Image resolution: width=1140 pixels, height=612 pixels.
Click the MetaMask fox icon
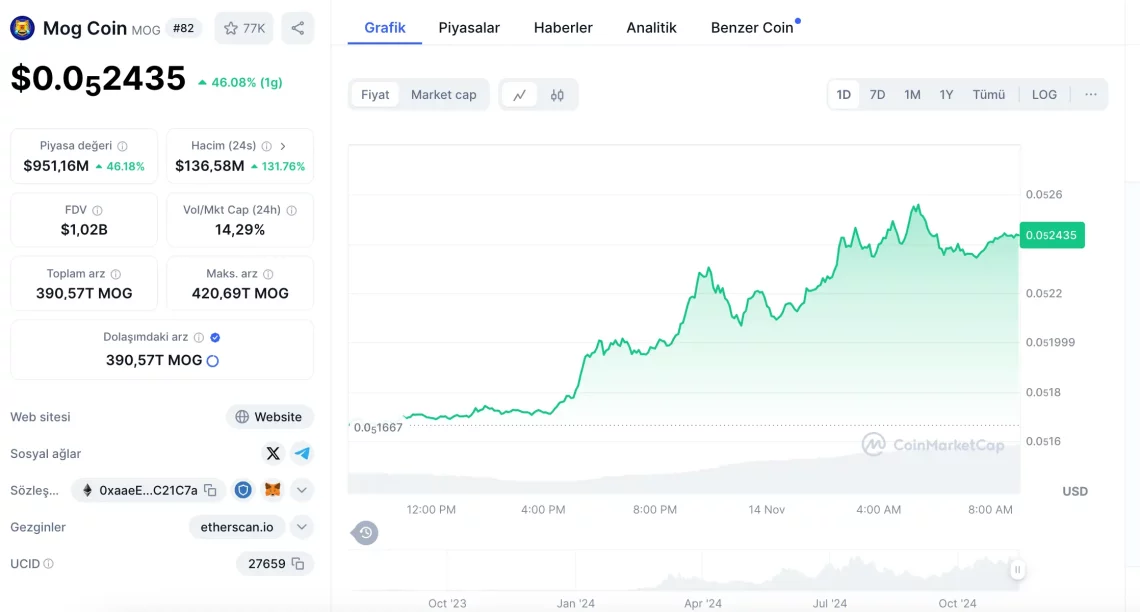point(272,490)
